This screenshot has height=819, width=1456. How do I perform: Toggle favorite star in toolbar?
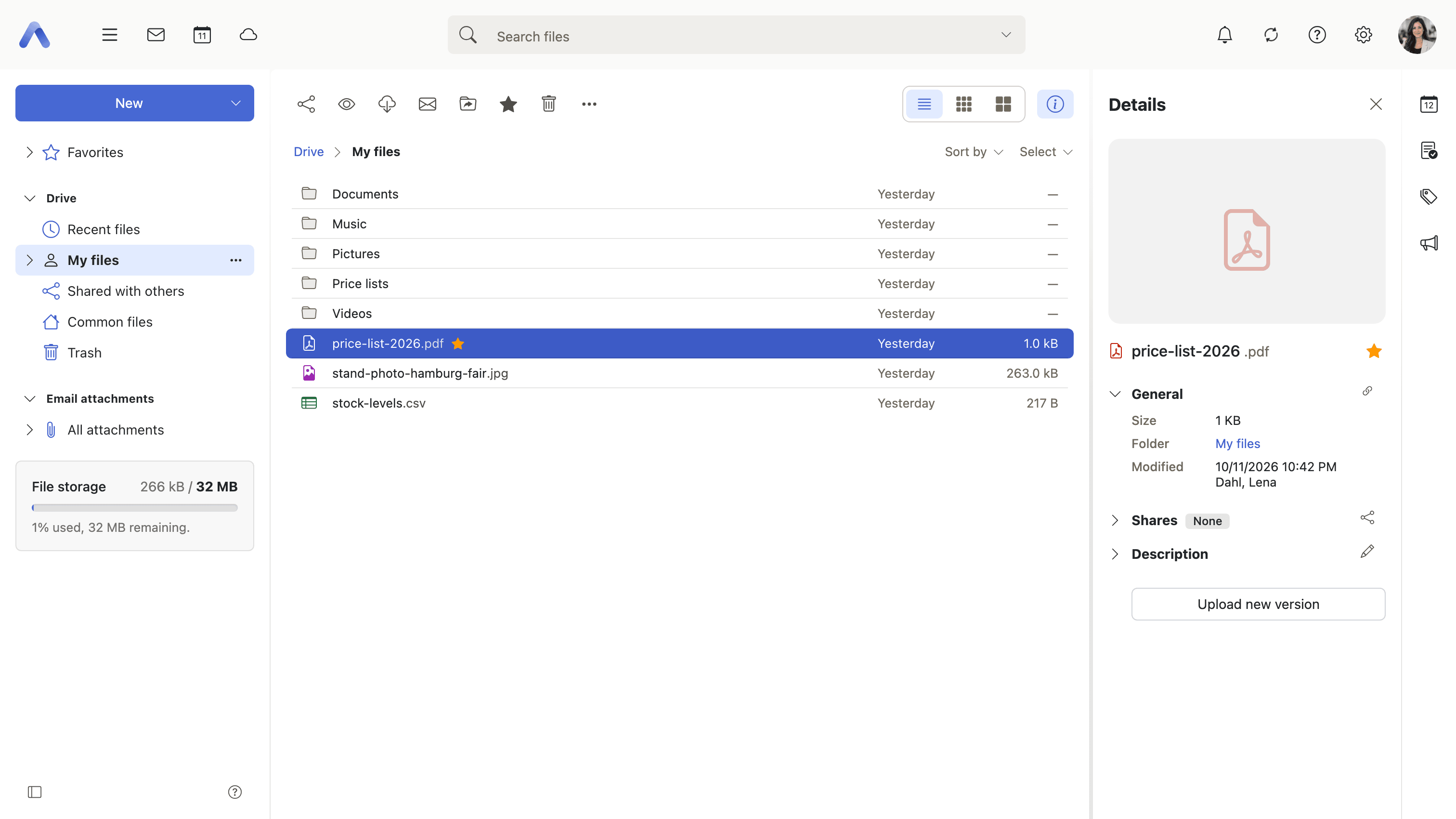coord(508,104)
